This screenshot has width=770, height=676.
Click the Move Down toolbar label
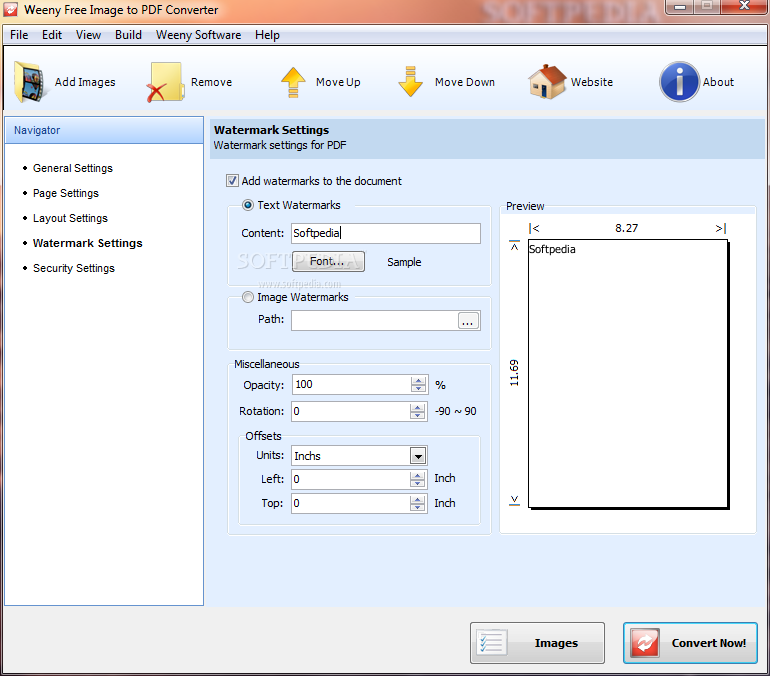pyautogui.click(x=465, y=82)
